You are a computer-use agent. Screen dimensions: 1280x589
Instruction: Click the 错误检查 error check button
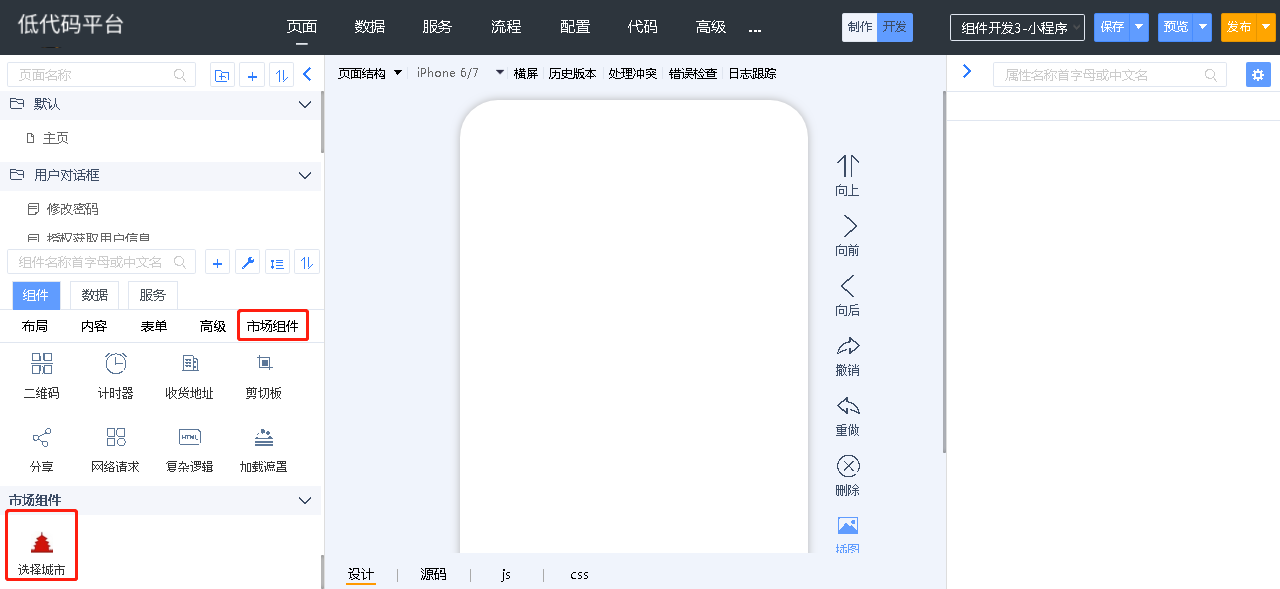[x=692, y=73]
